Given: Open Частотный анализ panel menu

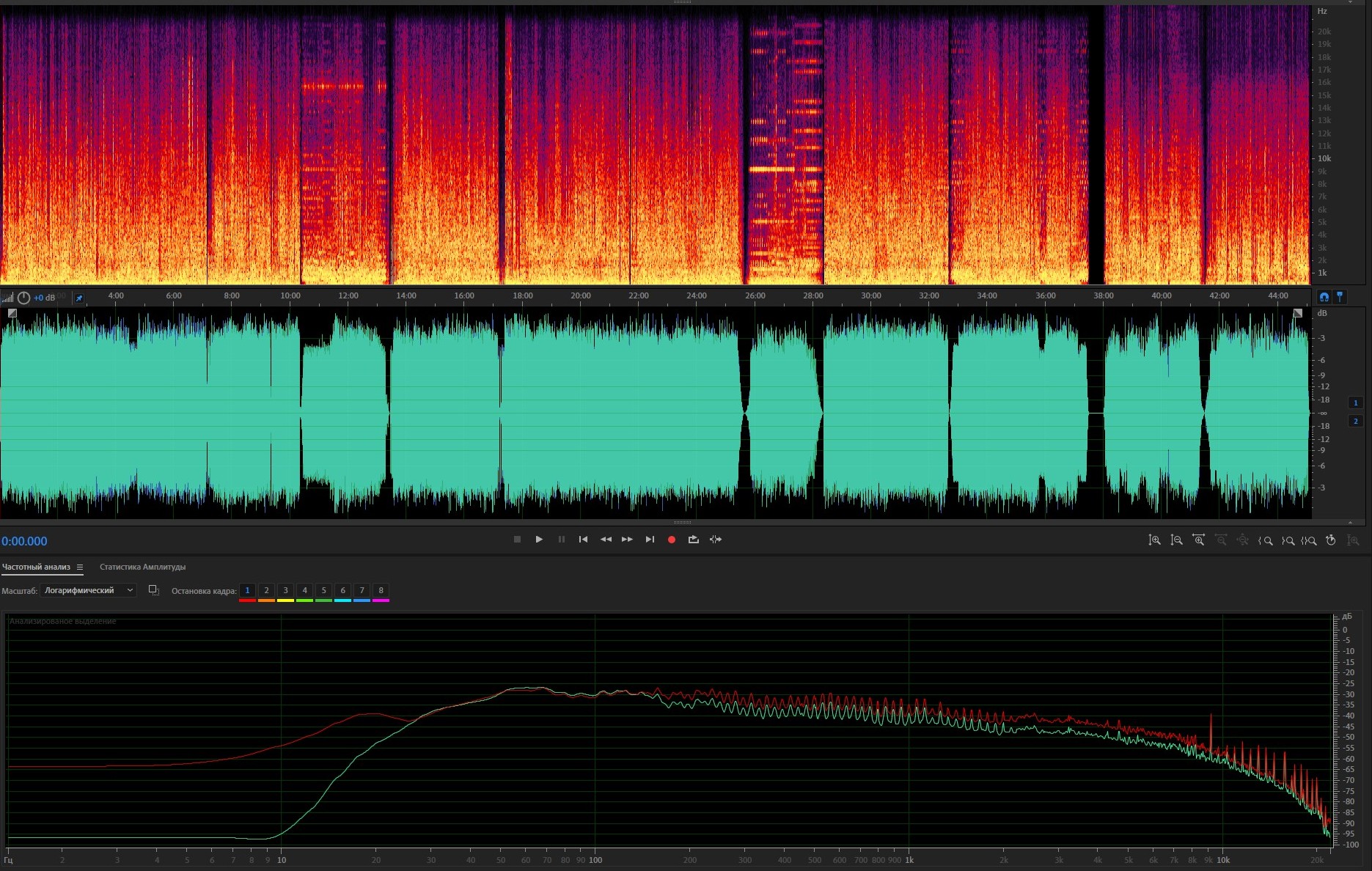Looking at the screenshot, I should tap(80, 567).
